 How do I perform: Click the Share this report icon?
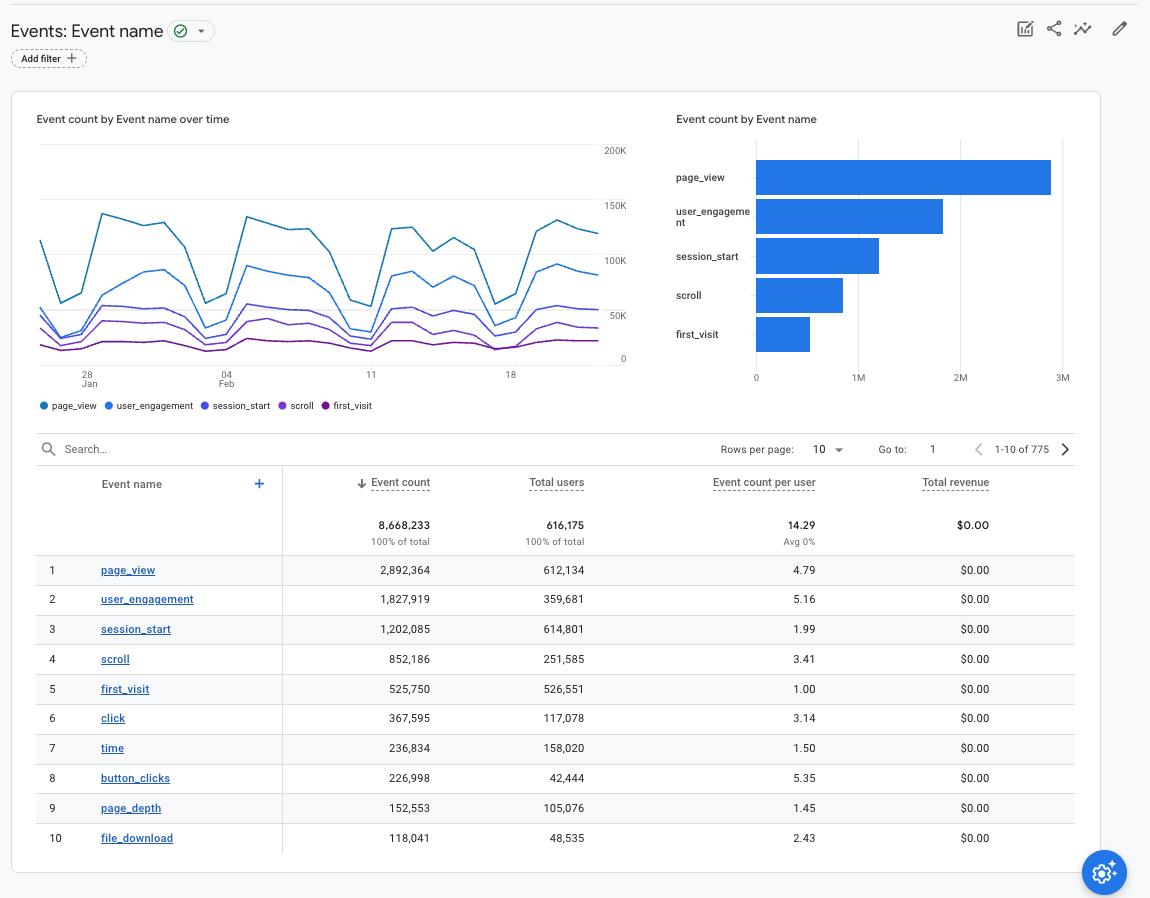[x=1054, y=29]
